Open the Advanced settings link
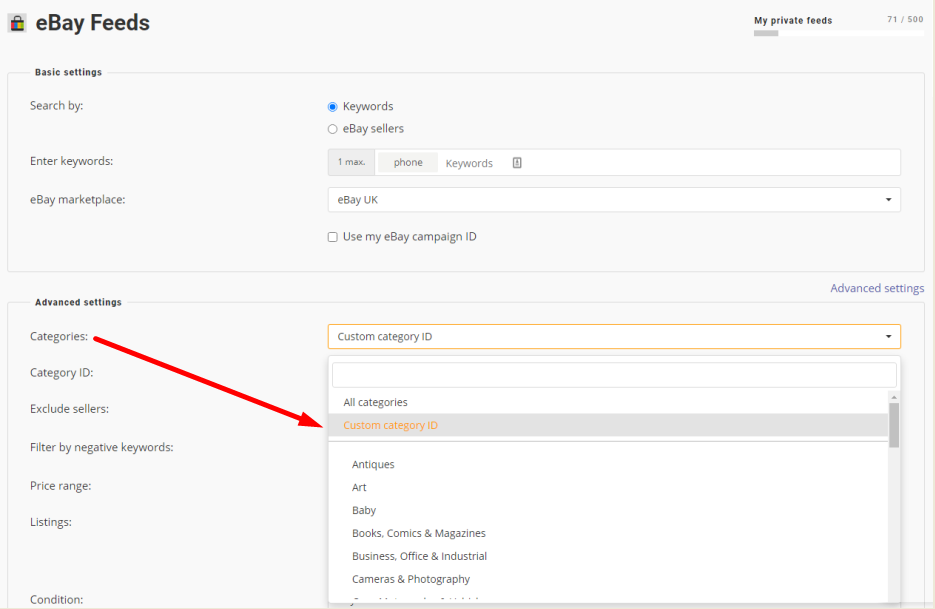This screenshot has width=935, height=609. (877, 288)
